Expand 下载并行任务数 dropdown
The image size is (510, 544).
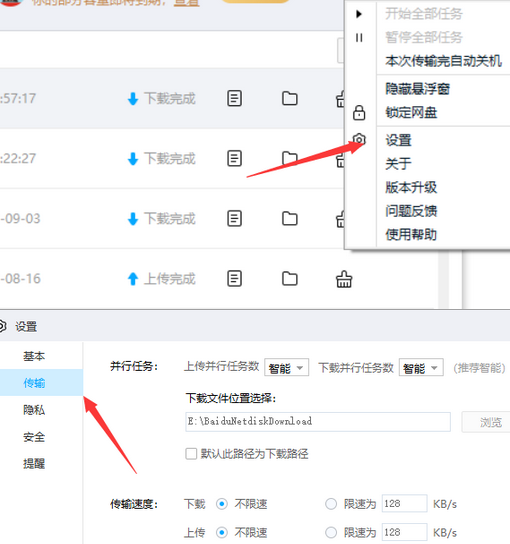point(421,368)
